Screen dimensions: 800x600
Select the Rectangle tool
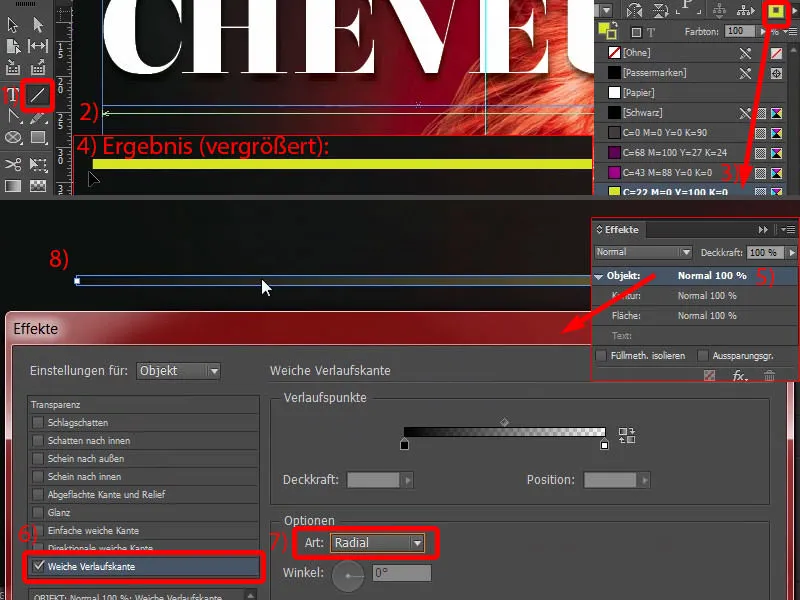point(38,138)
